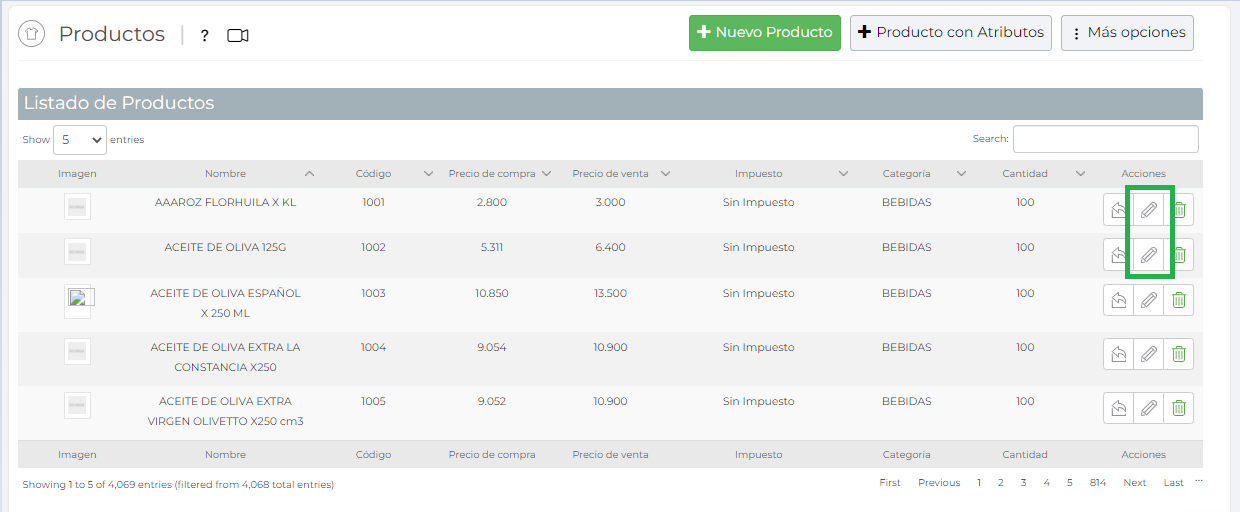Image resolution: width=1240 pixels, height=512 pixels.
Task: Click BEBIDAS category in code 1001 row
Action: pos(906,202)
